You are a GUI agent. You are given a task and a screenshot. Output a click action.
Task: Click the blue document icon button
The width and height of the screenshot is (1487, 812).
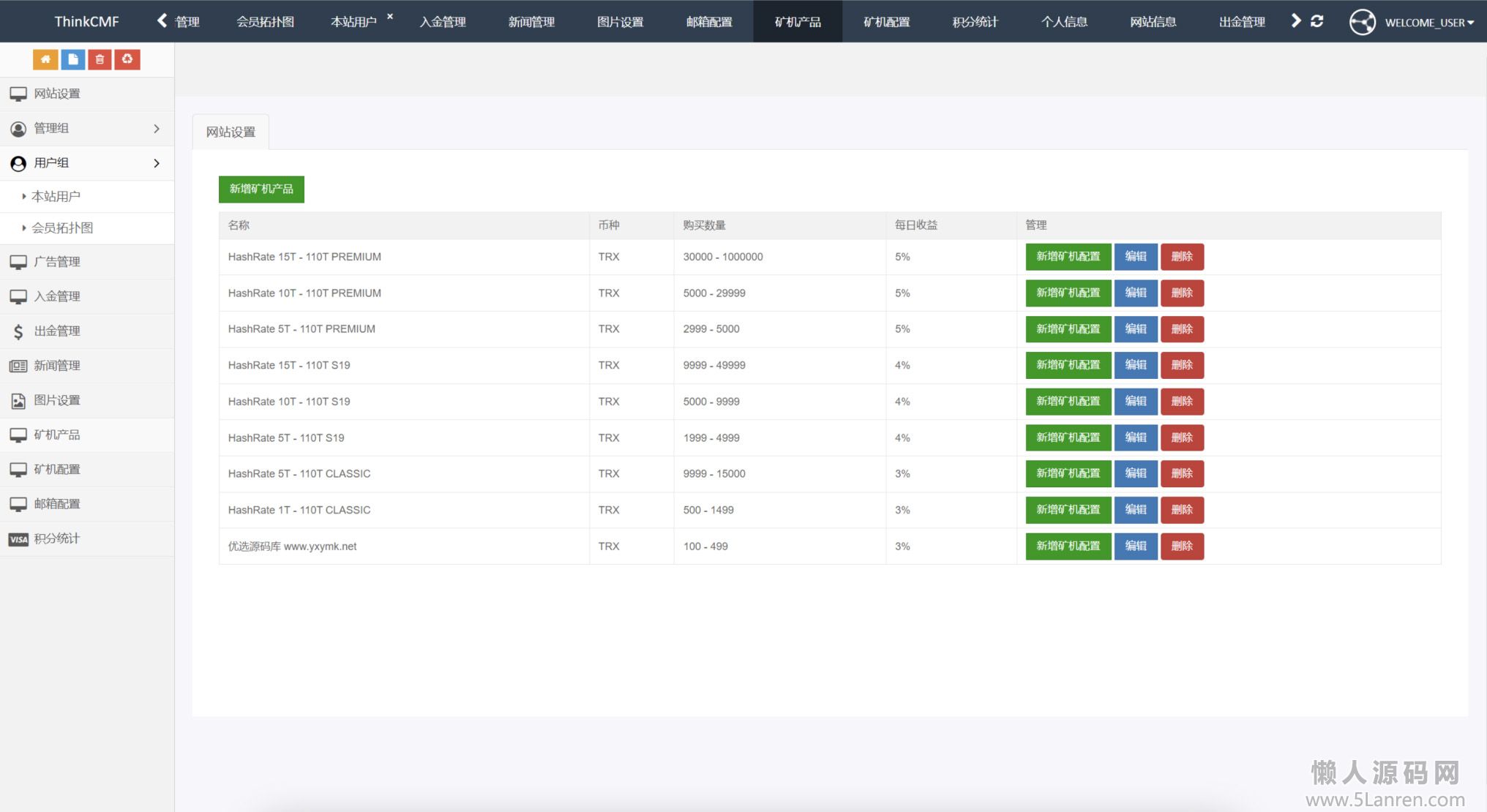click(x=72, y=59)
